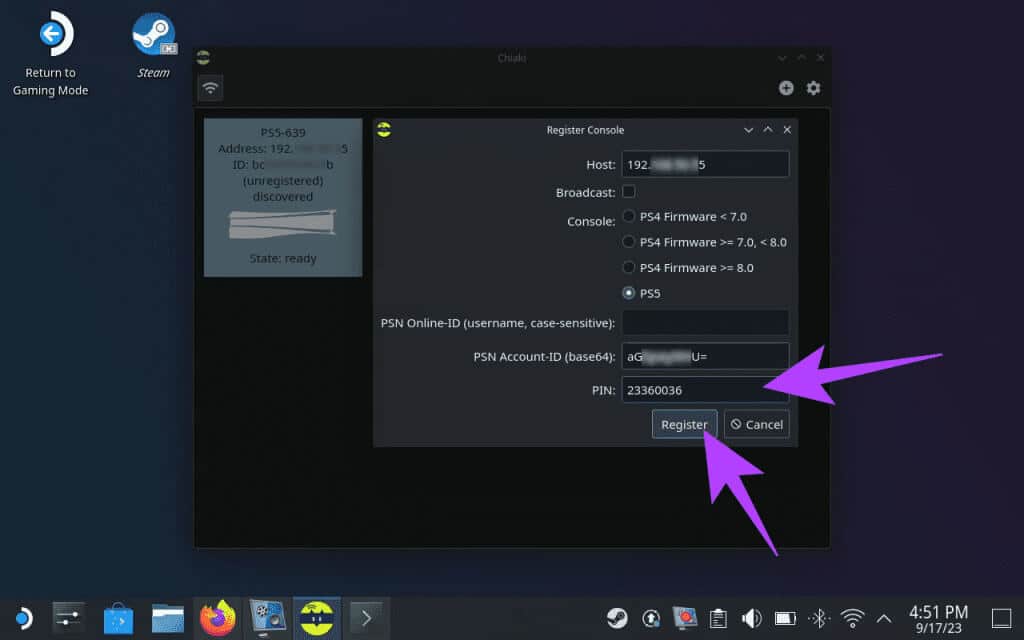The image size is (1024, 640).
Task: Click the PSN Account-ID base64 field
Action: (705, 357)
